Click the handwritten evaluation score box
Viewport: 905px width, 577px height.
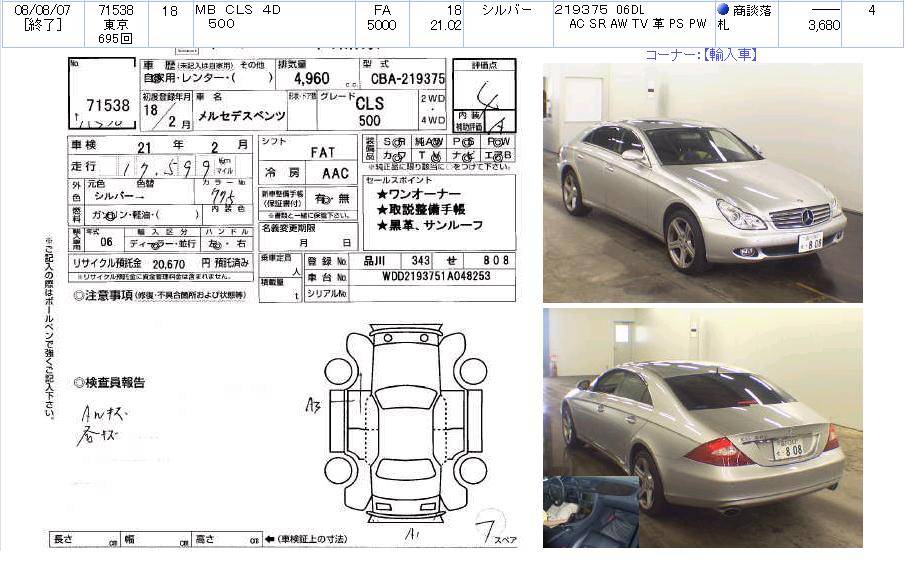[484, 90]
